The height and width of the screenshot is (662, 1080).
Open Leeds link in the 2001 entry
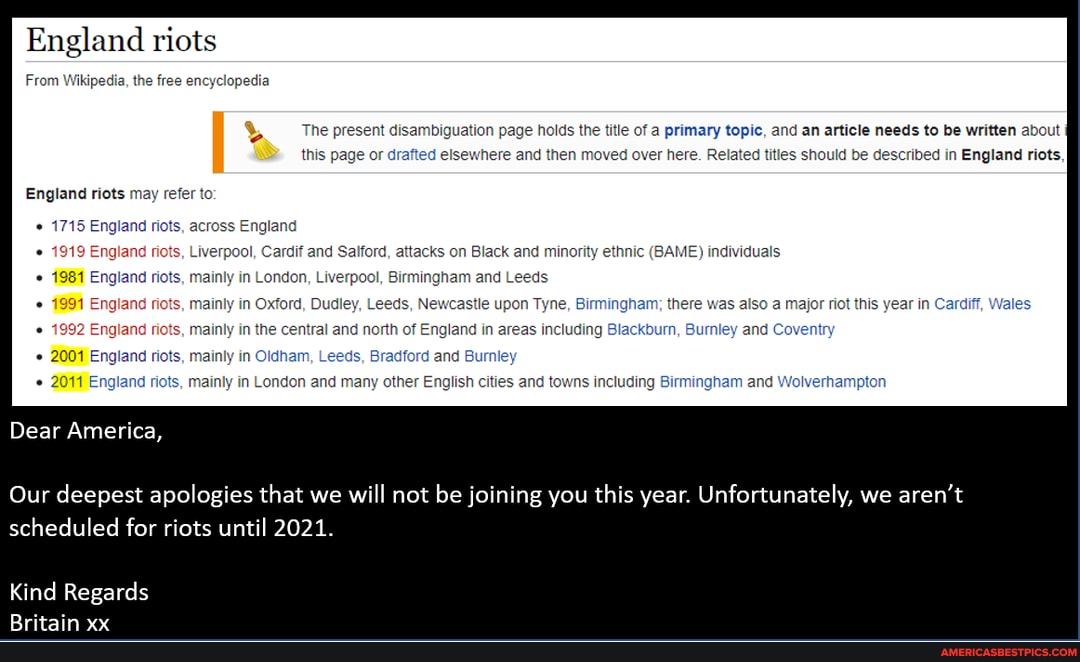click(340, 356)
